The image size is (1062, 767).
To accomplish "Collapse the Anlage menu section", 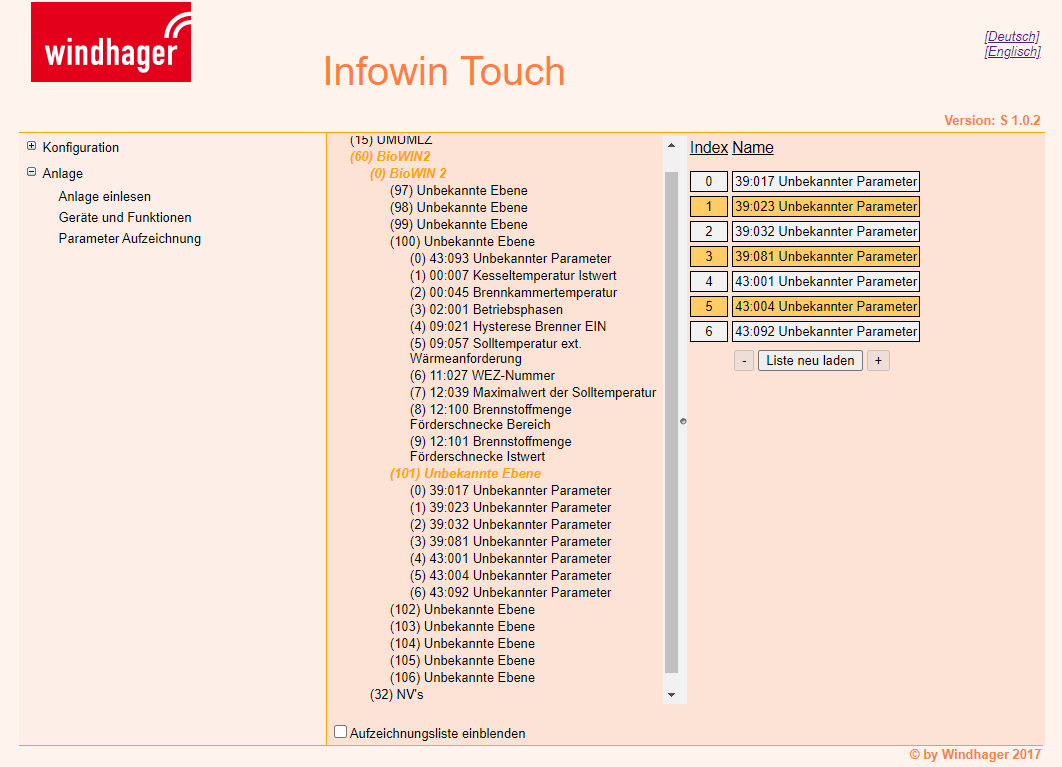I will pos(32,172).
